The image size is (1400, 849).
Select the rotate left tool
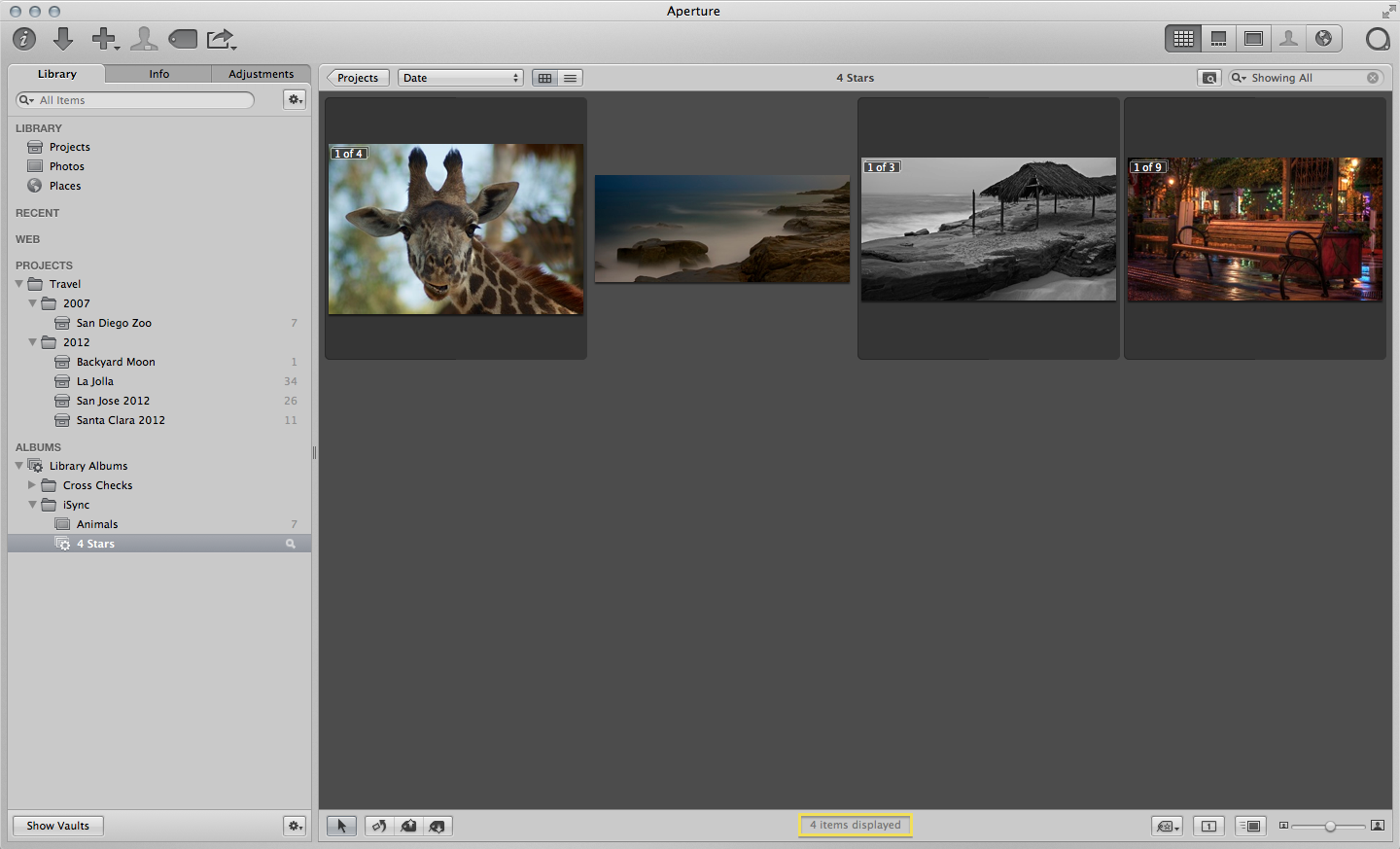[379, 826]
